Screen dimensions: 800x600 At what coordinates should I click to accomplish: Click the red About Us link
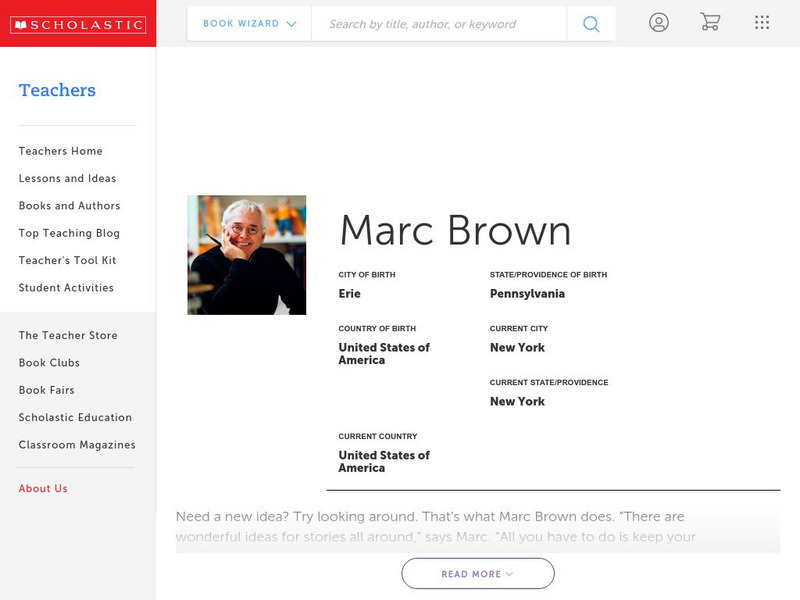[43, 489]
